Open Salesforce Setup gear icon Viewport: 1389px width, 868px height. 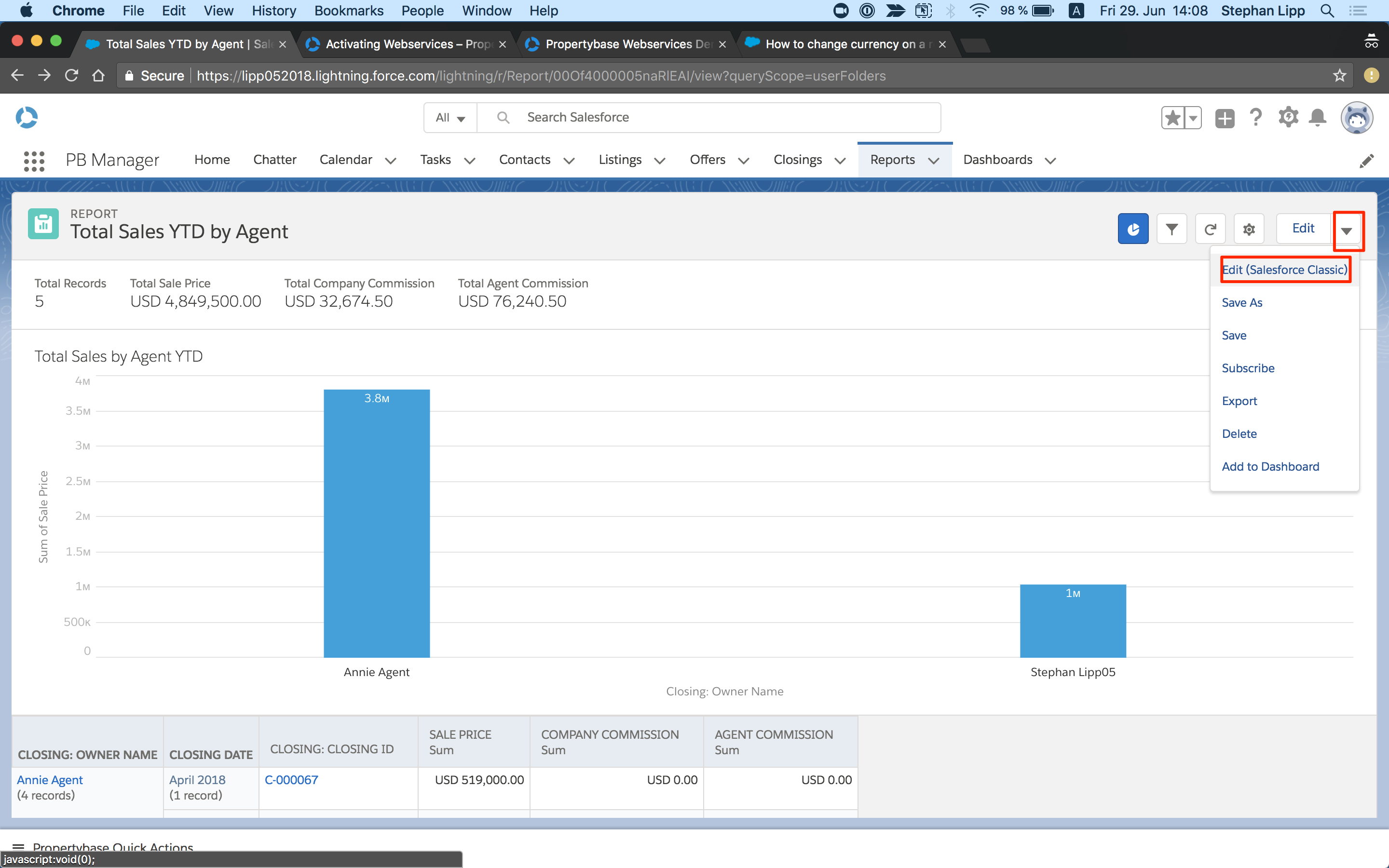tap(1288, 117)
